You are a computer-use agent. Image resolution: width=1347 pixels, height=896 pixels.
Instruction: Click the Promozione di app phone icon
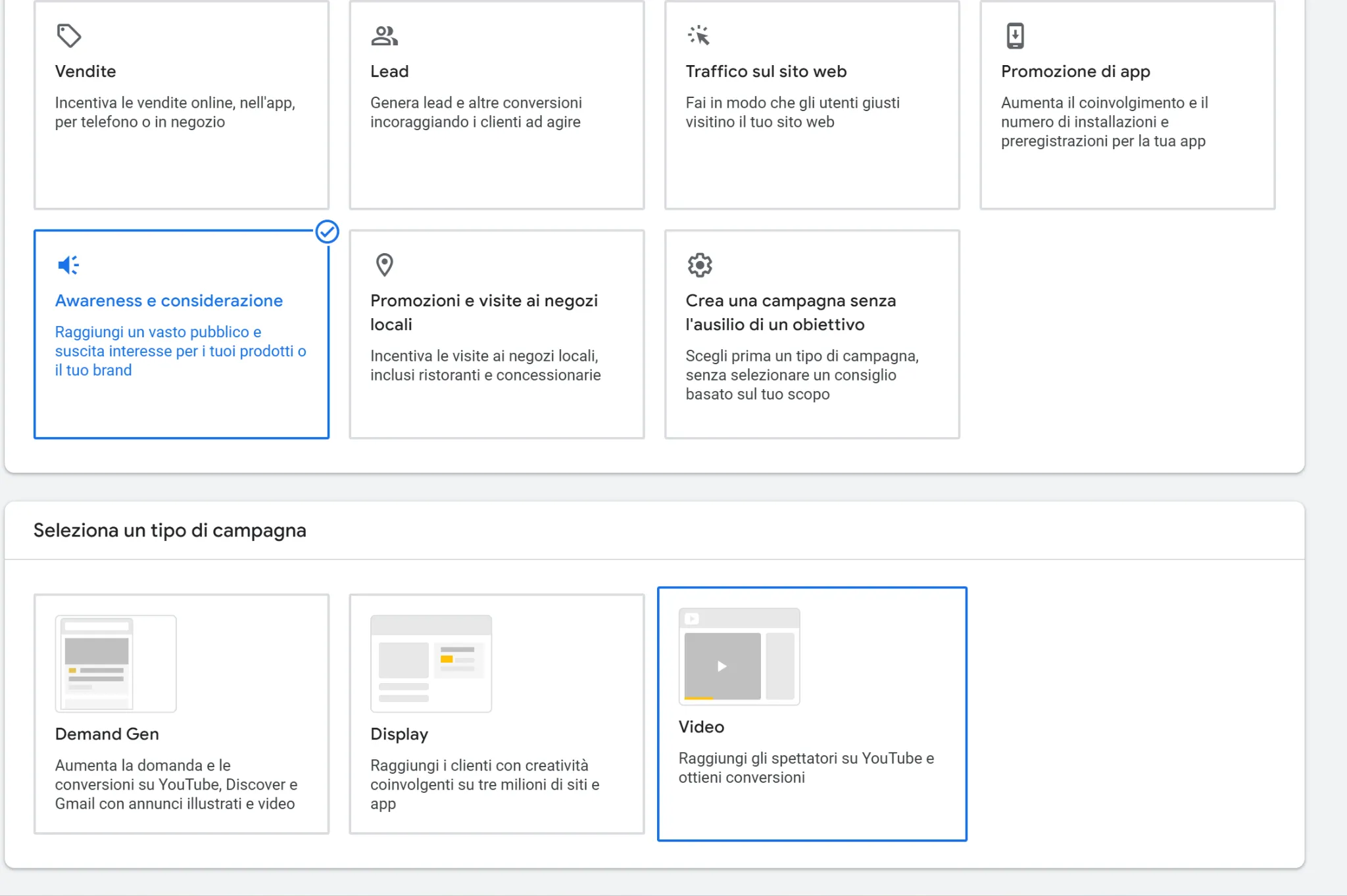[x=1015, y=35]
